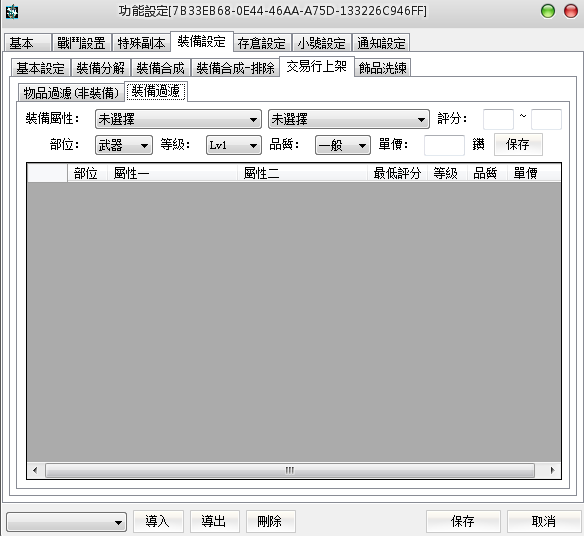584x536 pixels.
Task: Click the 取消 button
Action: [543, 521]
